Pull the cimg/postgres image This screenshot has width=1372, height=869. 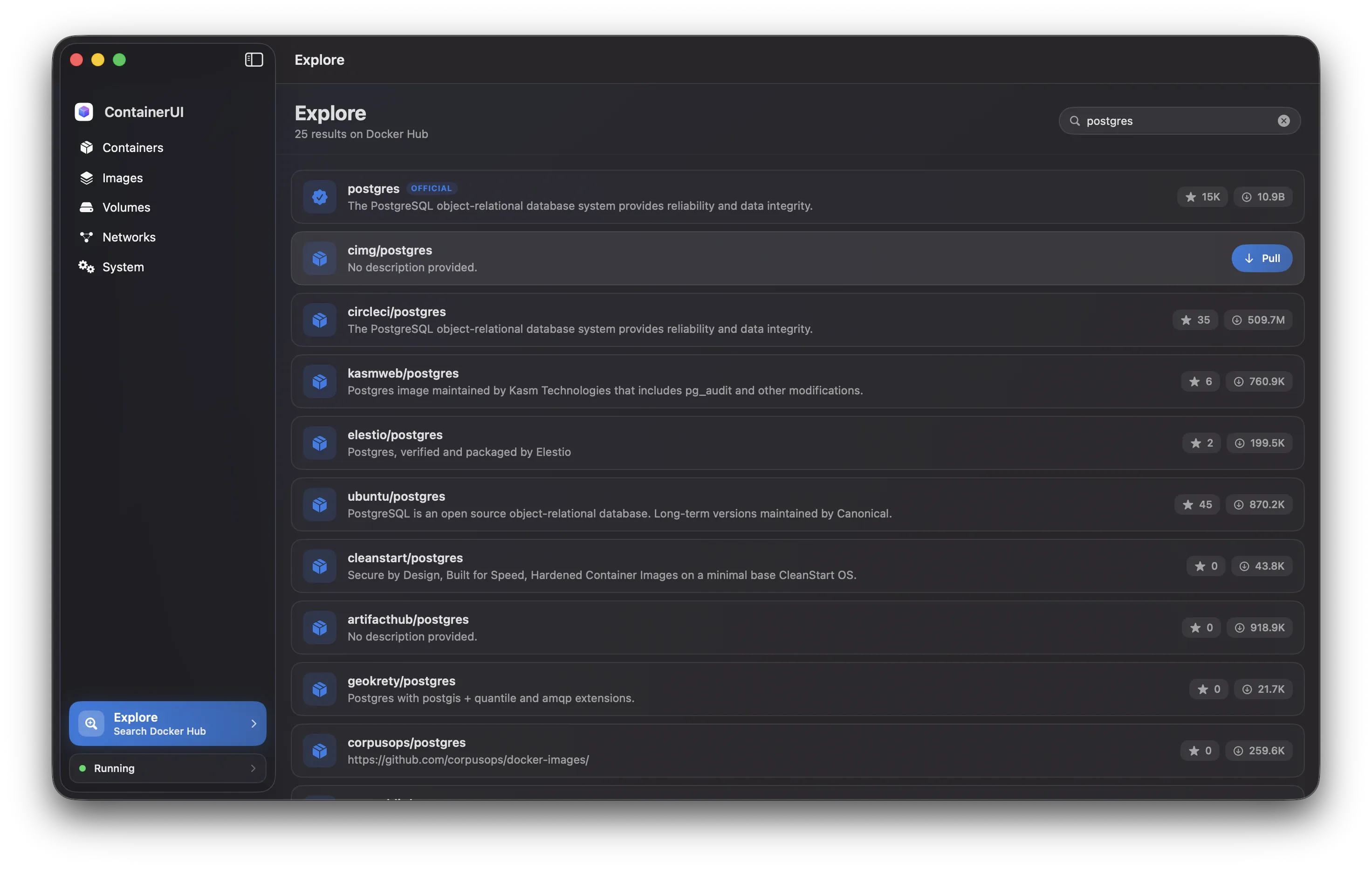[1262, 258]
